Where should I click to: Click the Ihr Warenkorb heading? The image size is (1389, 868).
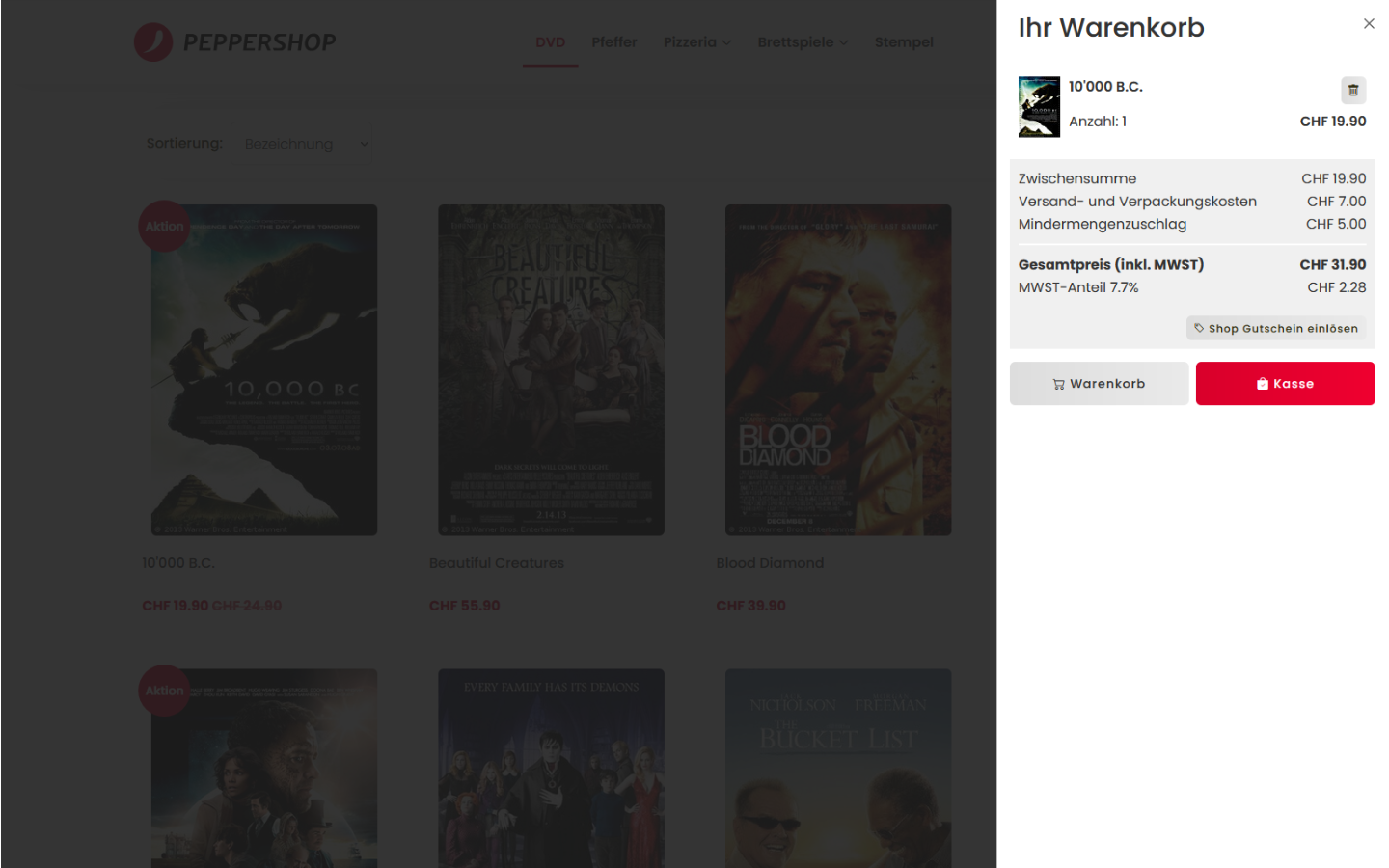coord(1111,28)
